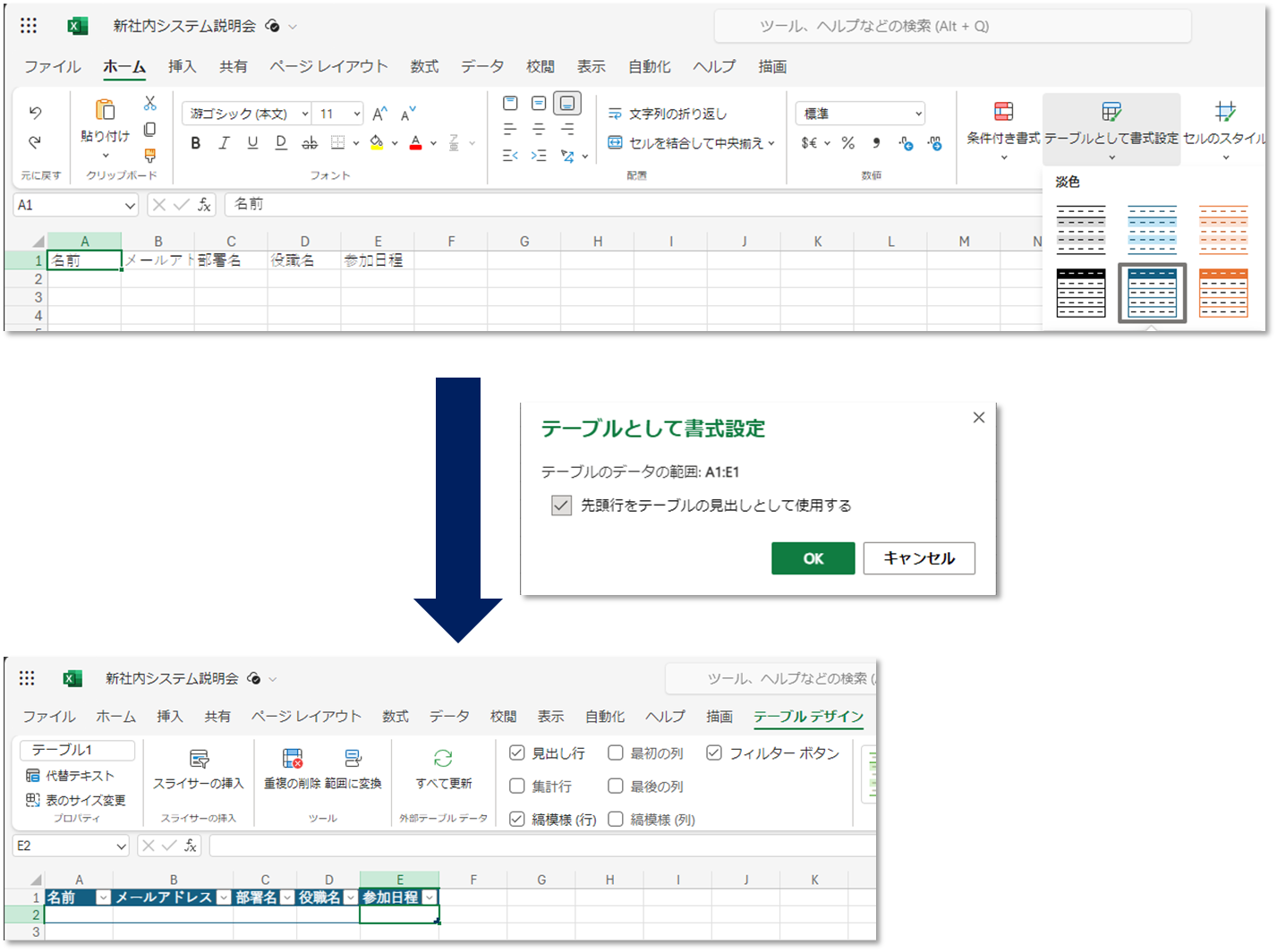Click the 貼り付け clipboard paste icon

pyautogui.click(x=106, y=109)
